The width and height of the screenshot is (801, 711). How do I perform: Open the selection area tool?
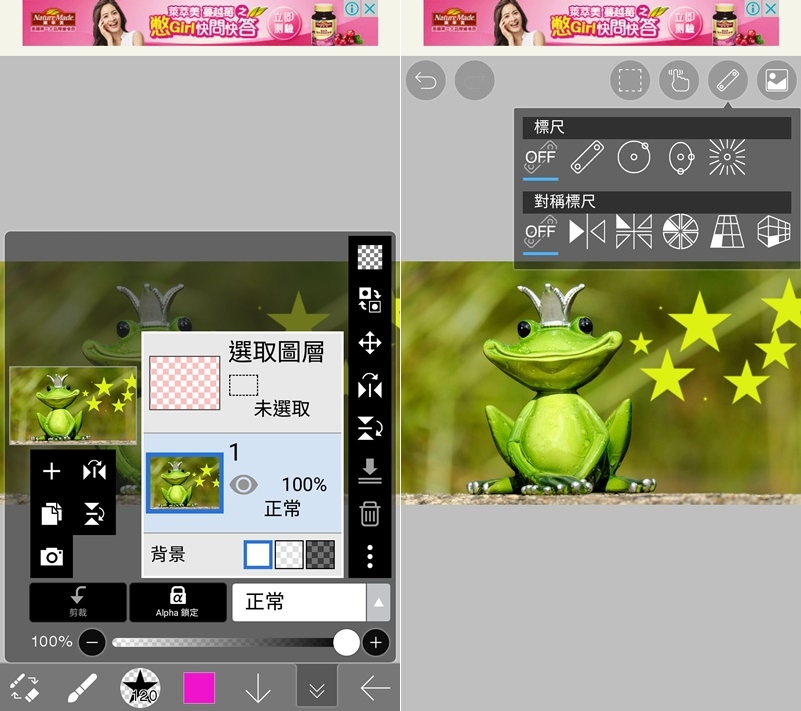coord(629,81)
